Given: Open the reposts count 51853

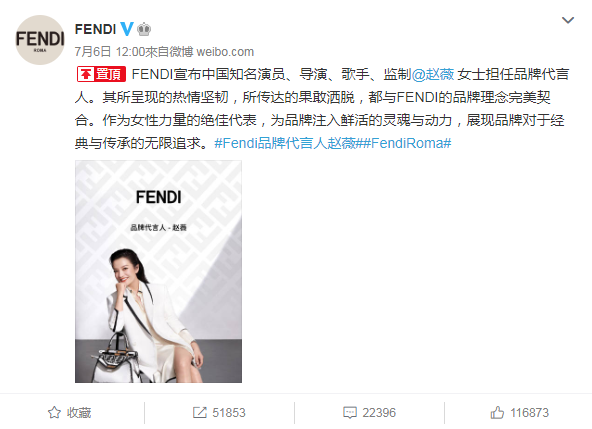Looking at the screenshot, I should [x=229, y=413].
